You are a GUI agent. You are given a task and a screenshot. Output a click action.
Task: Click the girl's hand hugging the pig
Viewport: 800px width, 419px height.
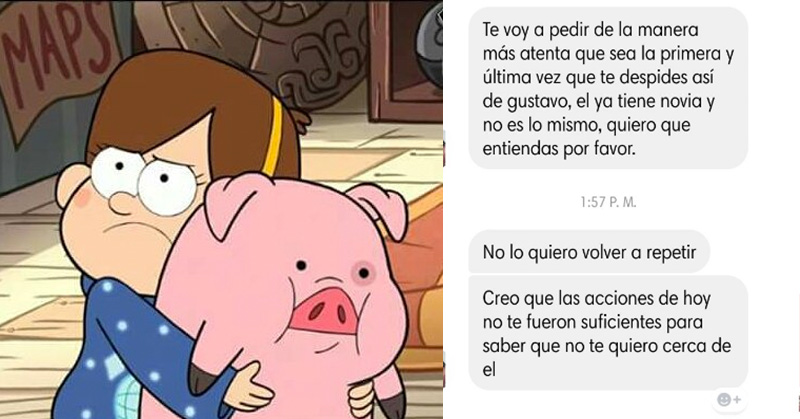click(x=249, y=384)
